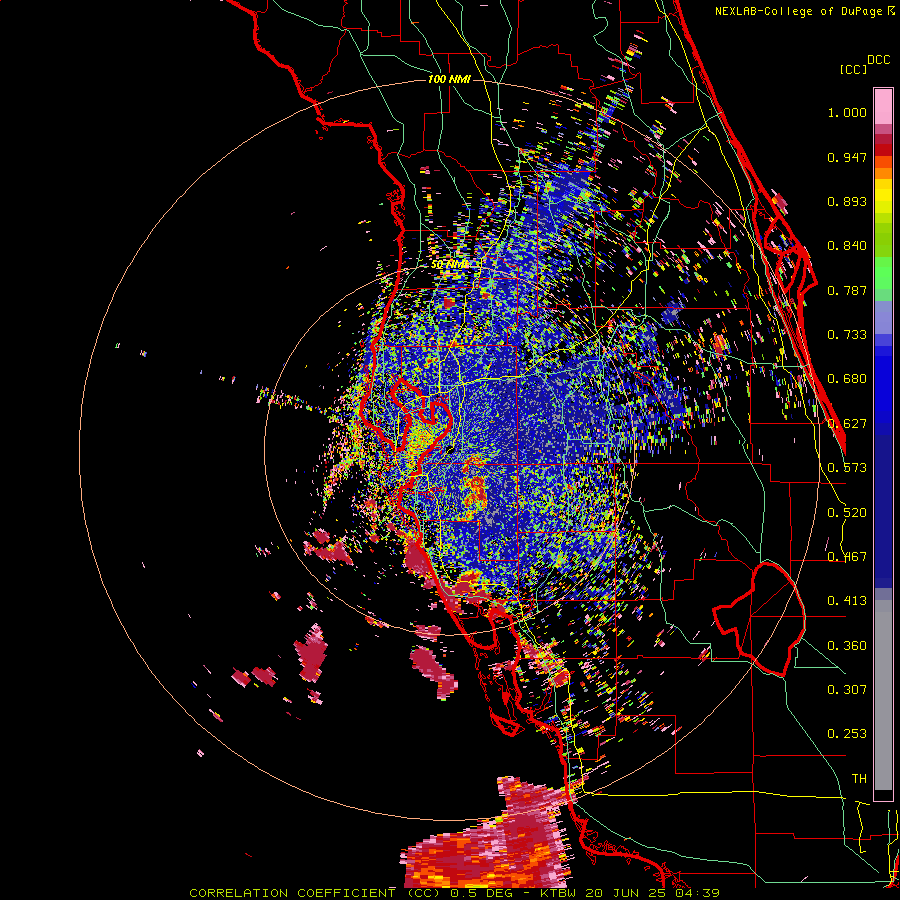This screenshot has width=900, height=900.
Task: Click the "TH" threshold label
Action: (x=859, y=779)
